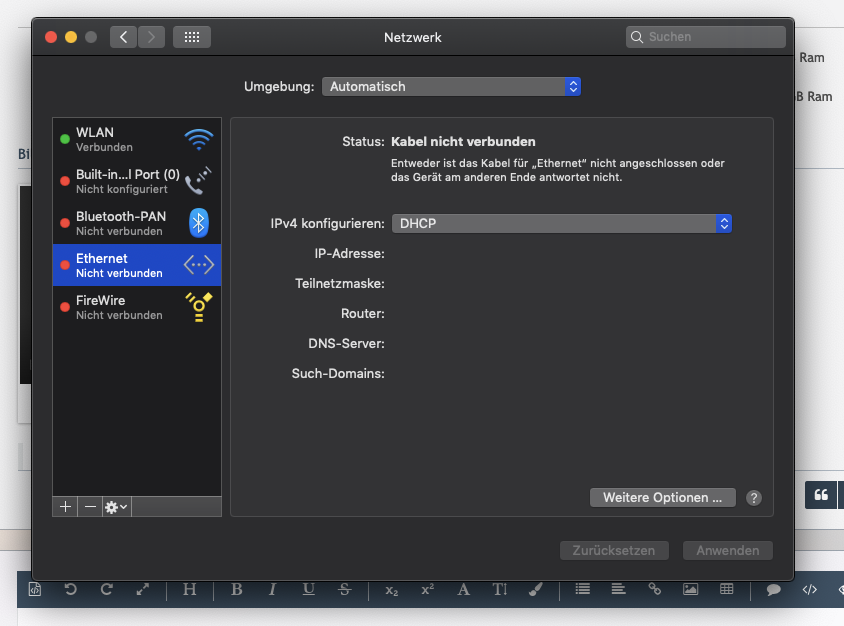The height and width of the screenshot is (626, 844).
Task: Remove selected service with minus button
Action: (x=90, y=507)
